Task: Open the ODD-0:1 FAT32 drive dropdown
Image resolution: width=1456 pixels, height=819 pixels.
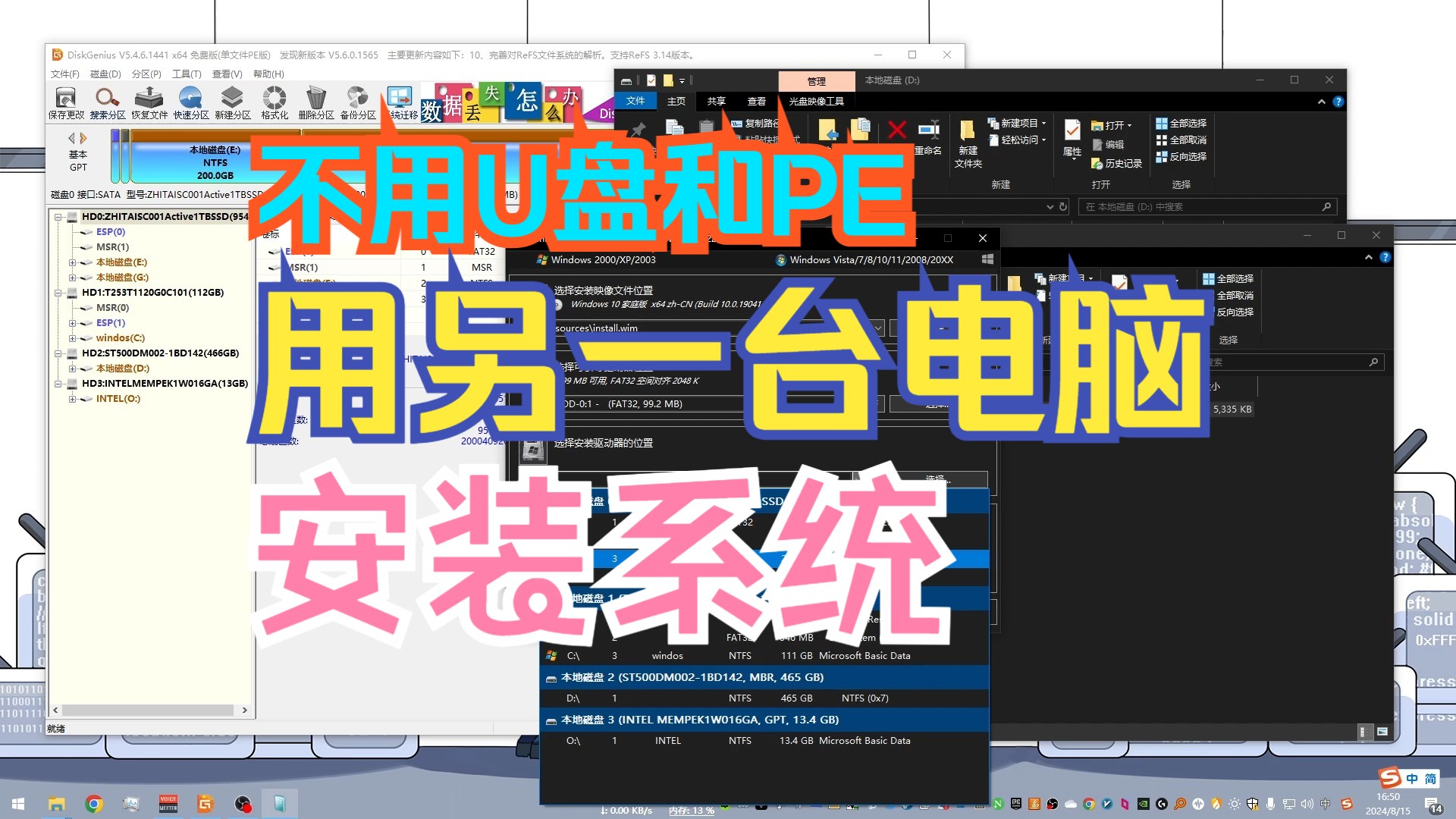Action: pyautogui.click(x=877, y=403)
